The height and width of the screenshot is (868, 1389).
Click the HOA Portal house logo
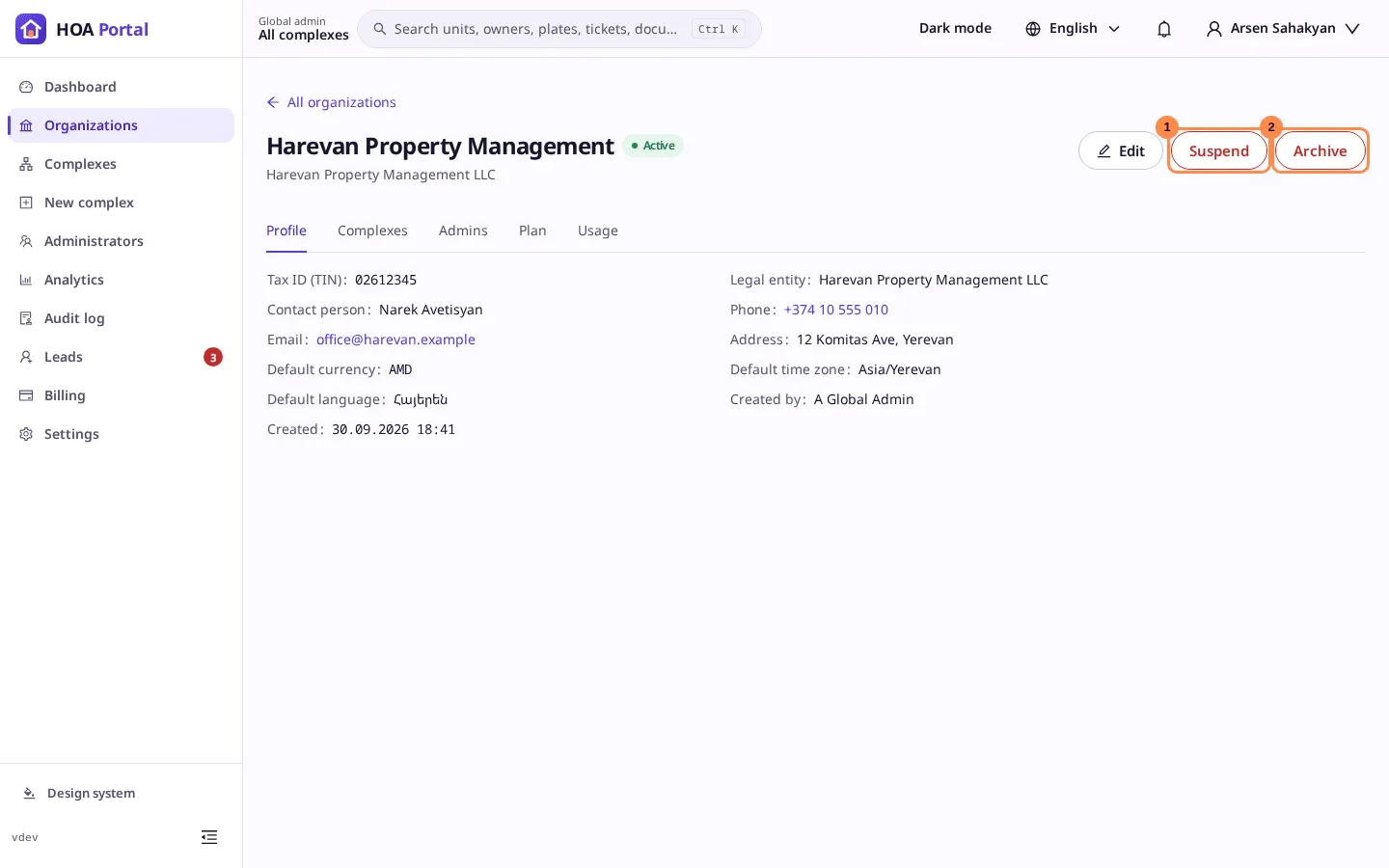(31, 29)
